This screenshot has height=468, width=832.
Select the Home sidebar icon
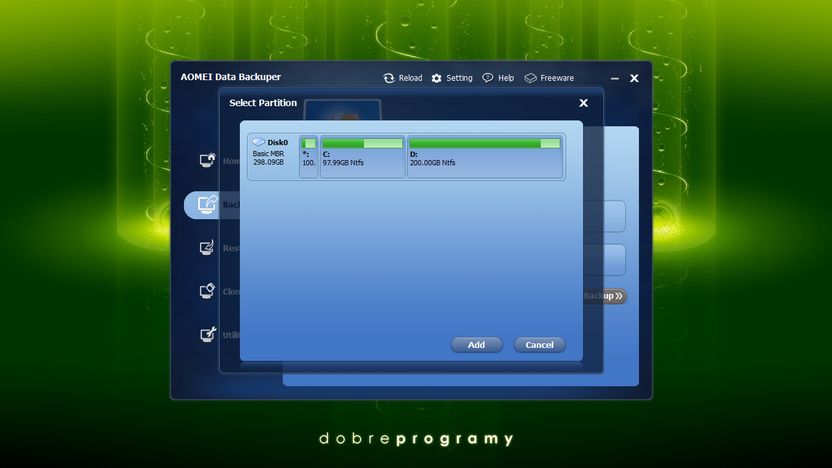pyautogui.click(x=207, y=160)
